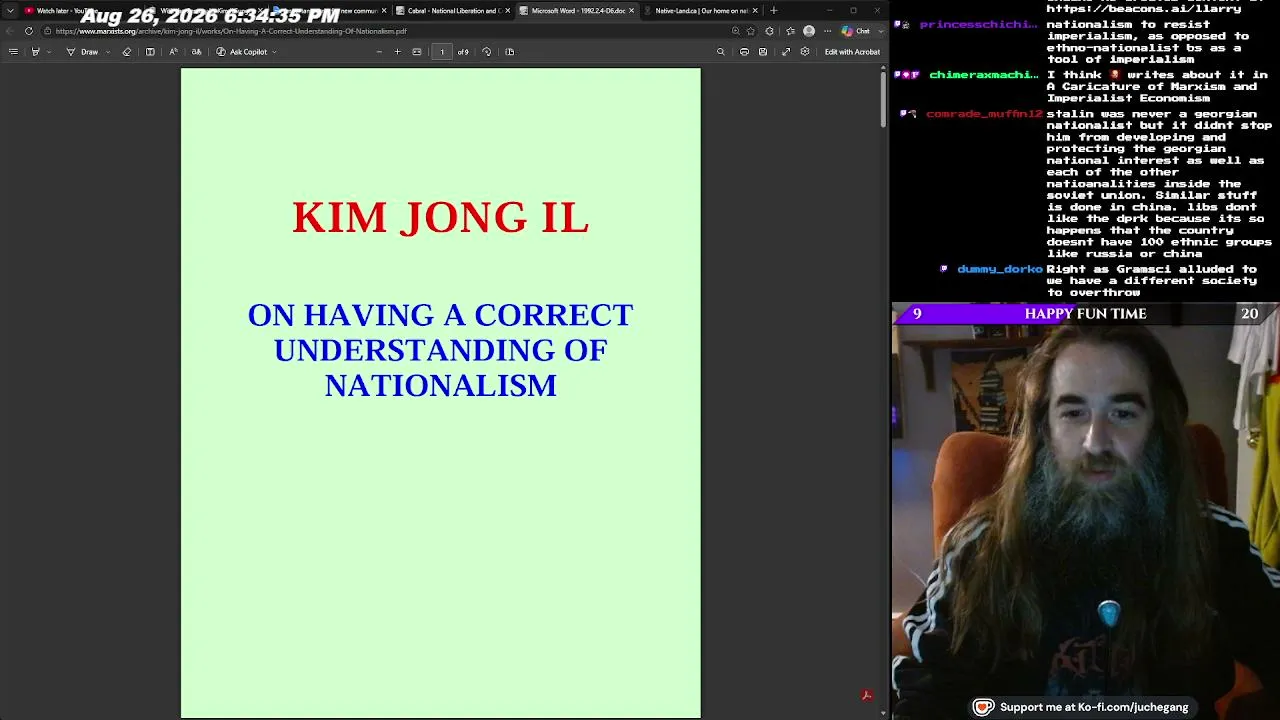Open PDF viewer settings gear
The width and height of the screenshot is (1280, 720).
(x=805, y=52)
